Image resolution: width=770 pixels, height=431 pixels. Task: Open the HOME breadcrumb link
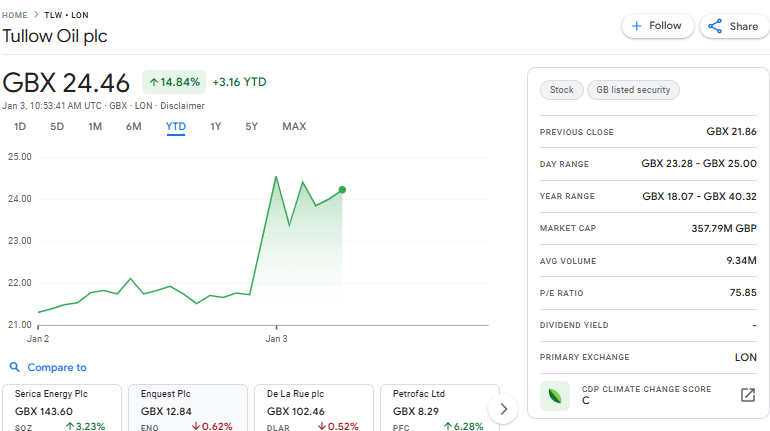pos(15,15)
